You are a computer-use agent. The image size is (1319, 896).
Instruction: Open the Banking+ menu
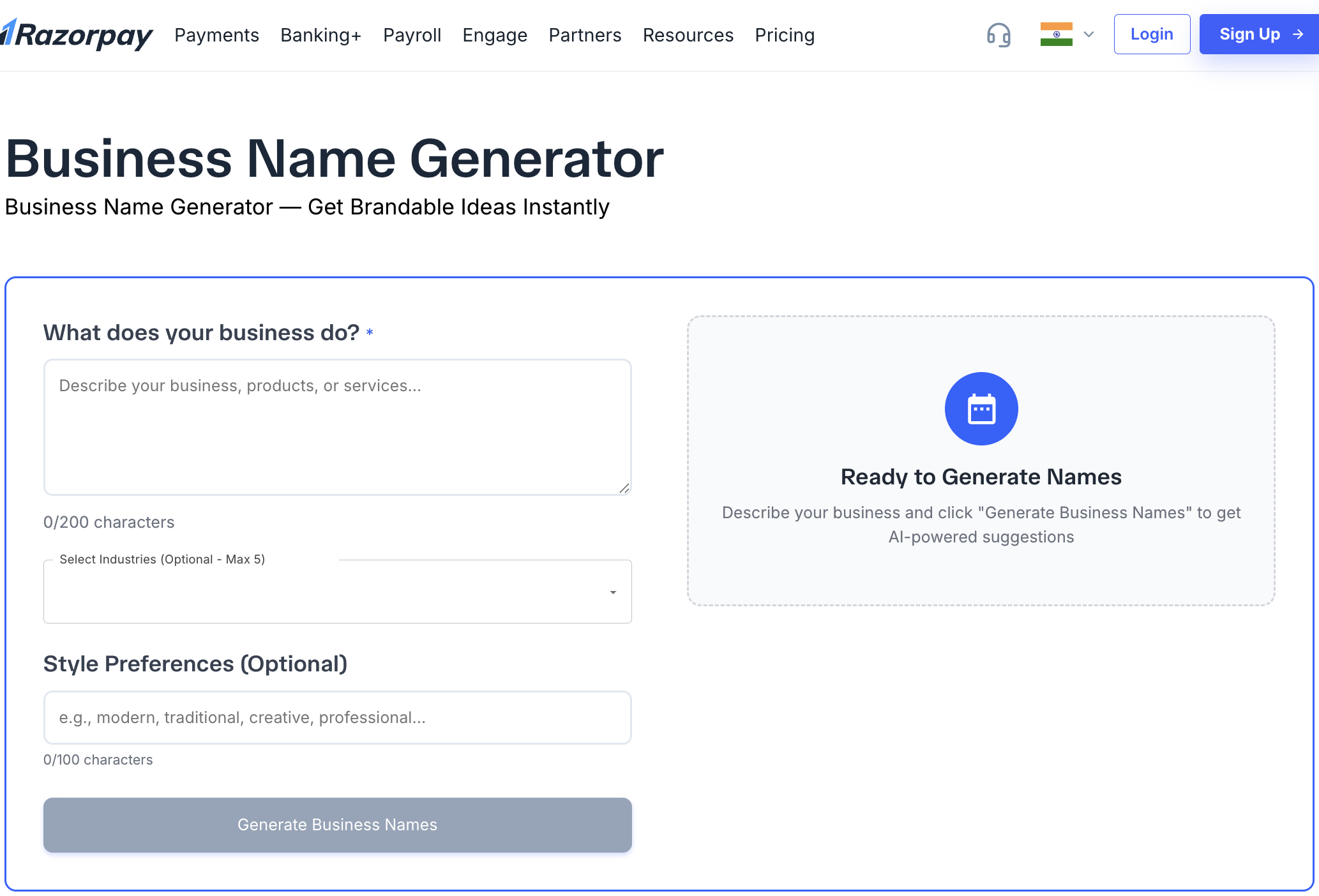(320, 35)
